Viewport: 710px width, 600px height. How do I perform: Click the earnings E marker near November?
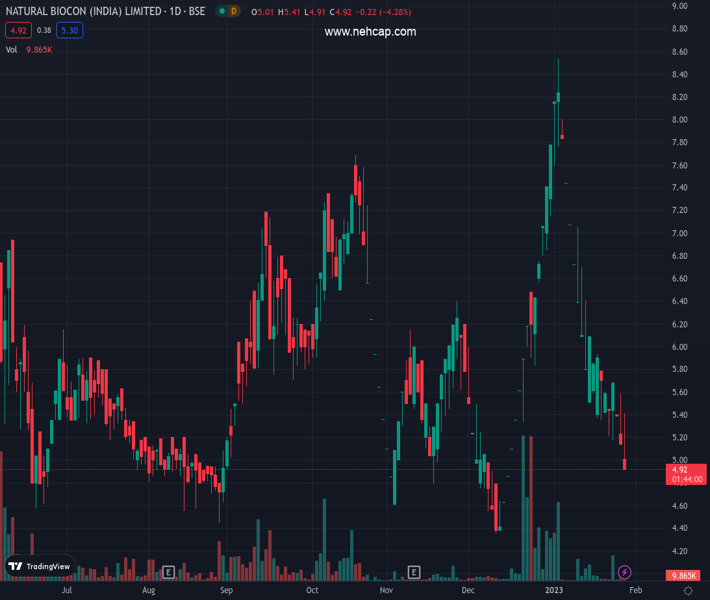(x=413, y=572)
